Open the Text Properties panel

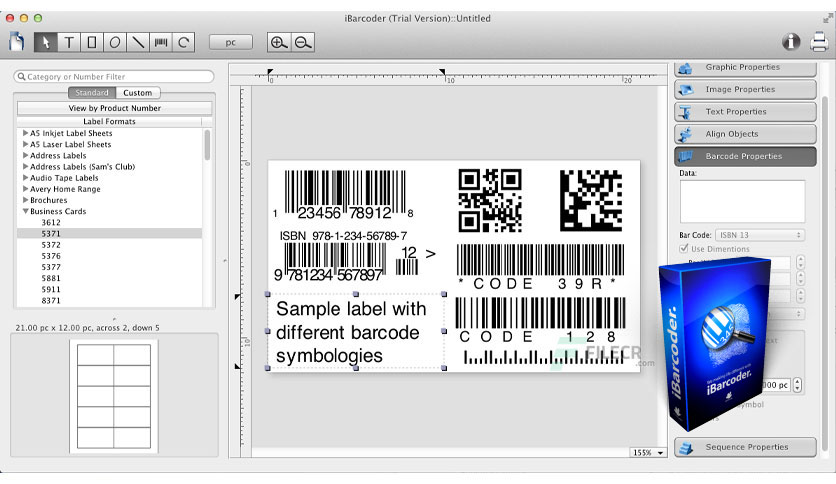pyautogui.click(x=745, y=112)
